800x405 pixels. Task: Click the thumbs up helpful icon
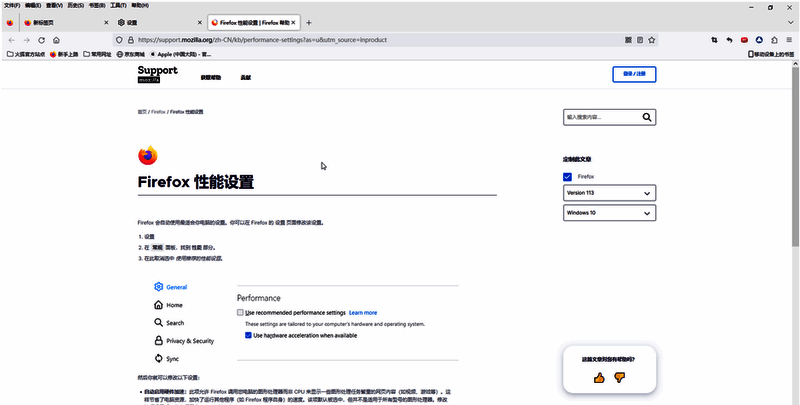point(599,377)
